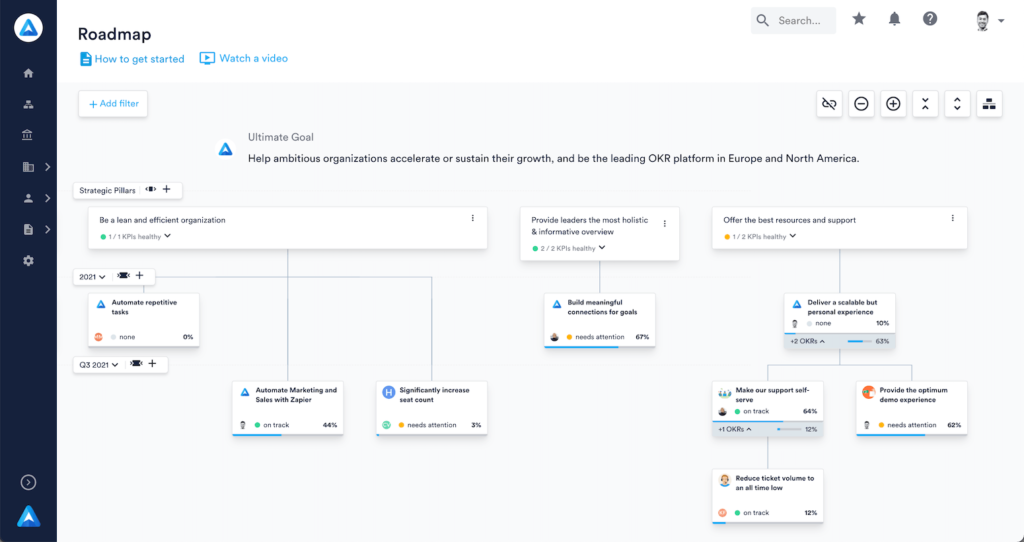Open Significantly increase seat count card
Viewport: 1024px width, 542px height.
[x=432, y=408]
